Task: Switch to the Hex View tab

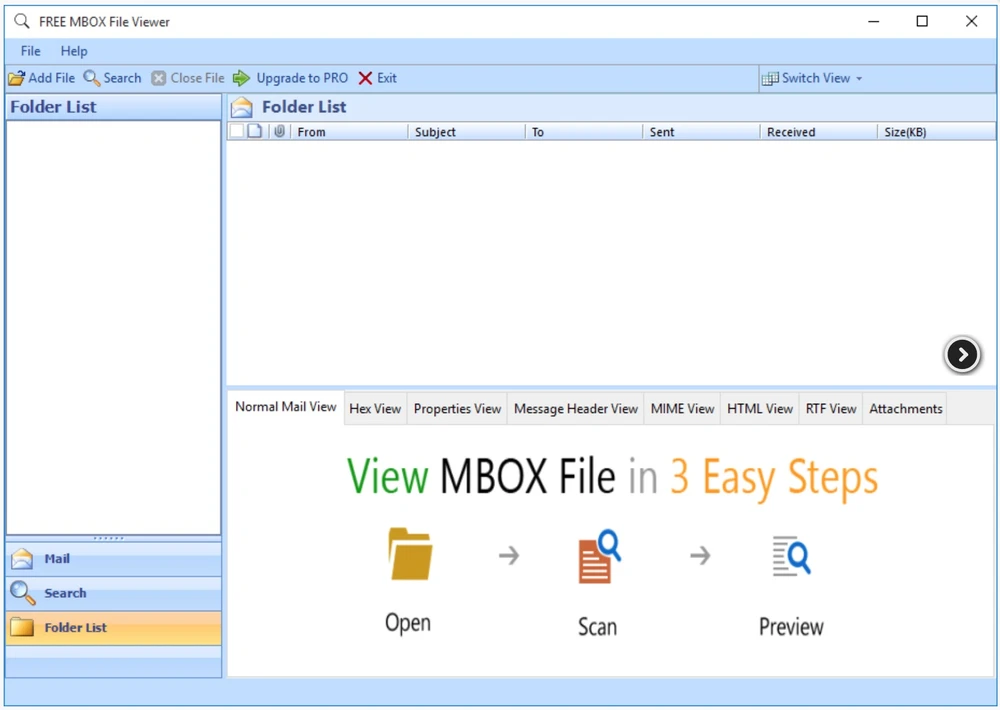Action: tap(375, 409)
